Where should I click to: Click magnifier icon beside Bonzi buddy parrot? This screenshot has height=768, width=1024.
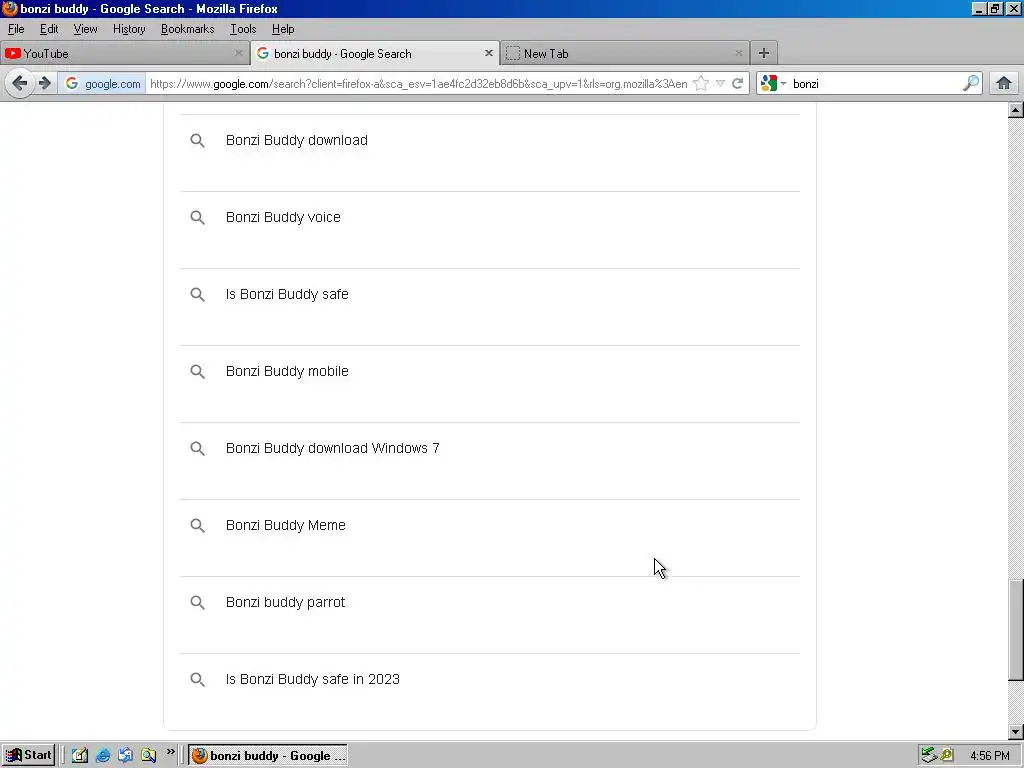(197, 603)
